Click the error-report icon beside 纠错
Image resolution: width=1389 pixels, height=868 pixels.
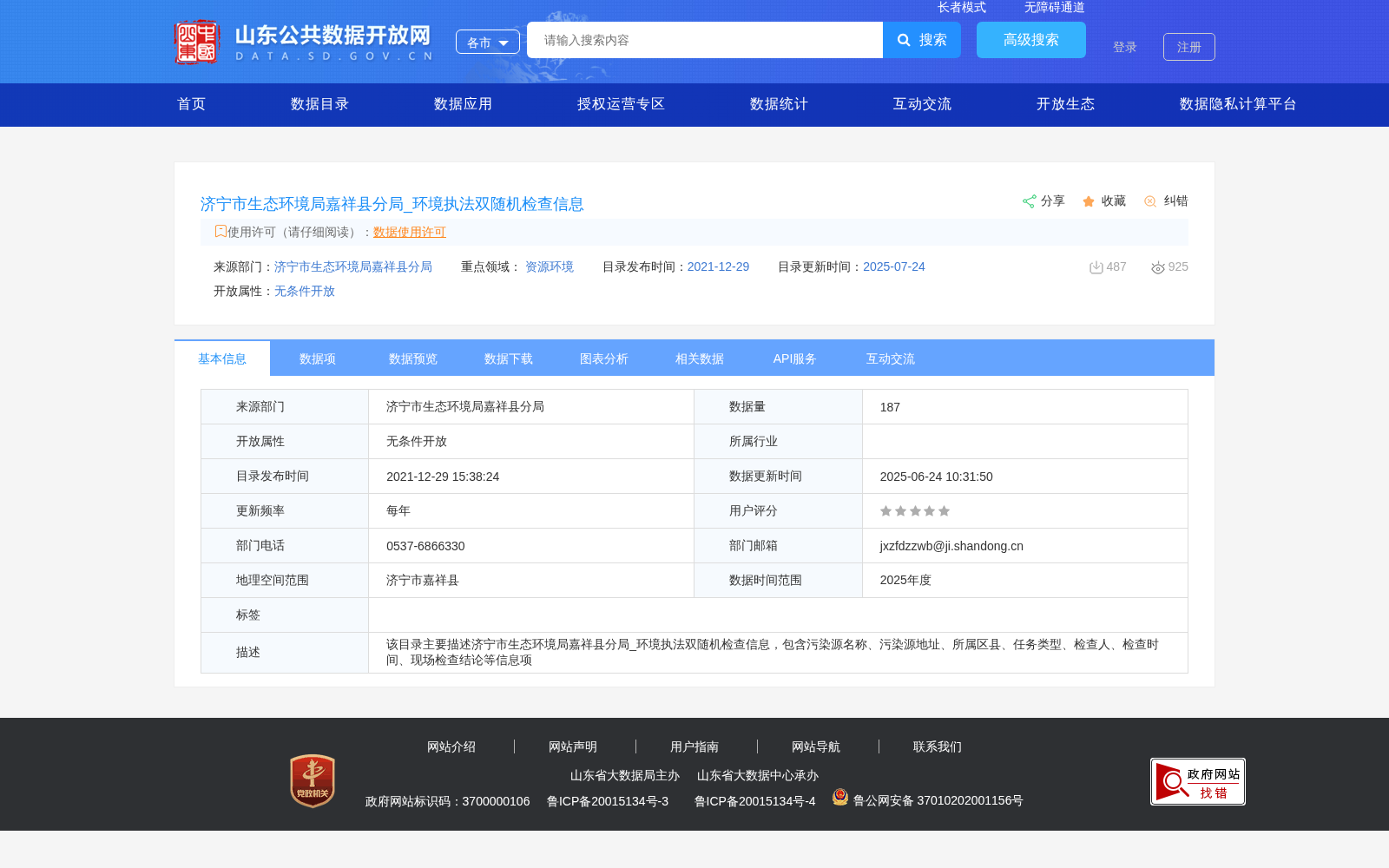point(1150,201)
